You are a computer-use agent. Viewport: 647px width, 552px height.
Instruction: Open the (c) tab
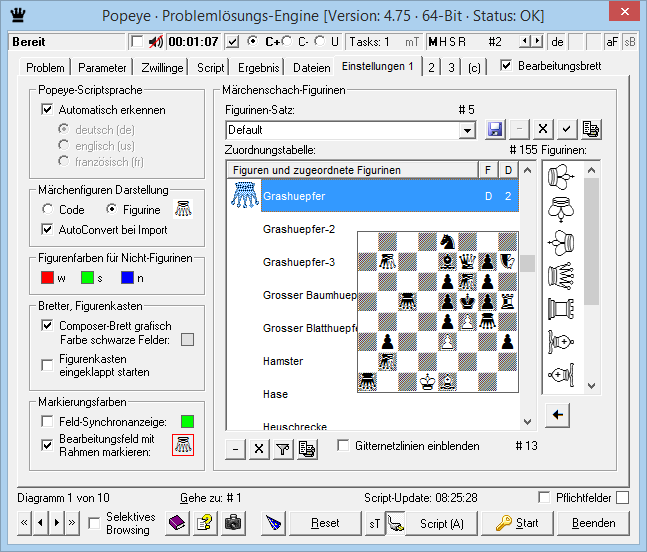(474, 68)
